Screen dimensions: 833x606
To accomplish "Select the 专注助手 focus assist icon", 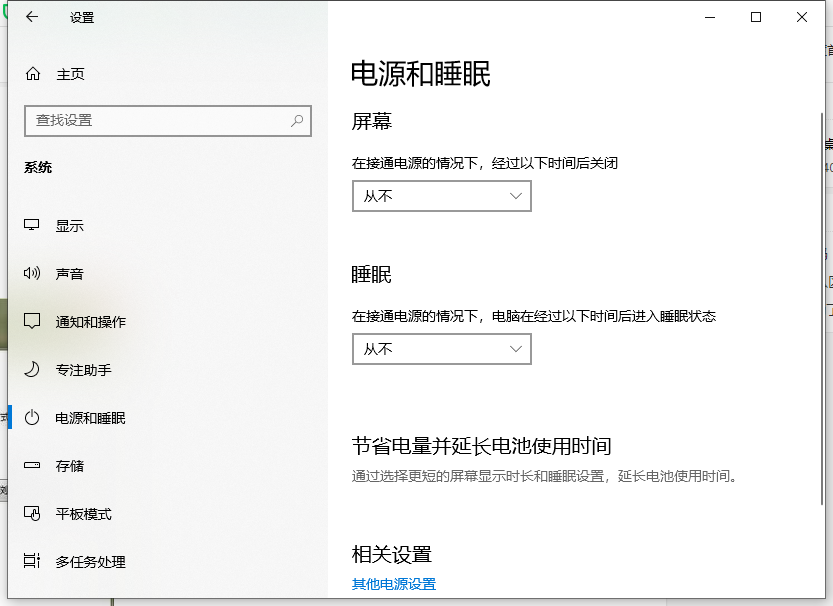I will [31, 369].
